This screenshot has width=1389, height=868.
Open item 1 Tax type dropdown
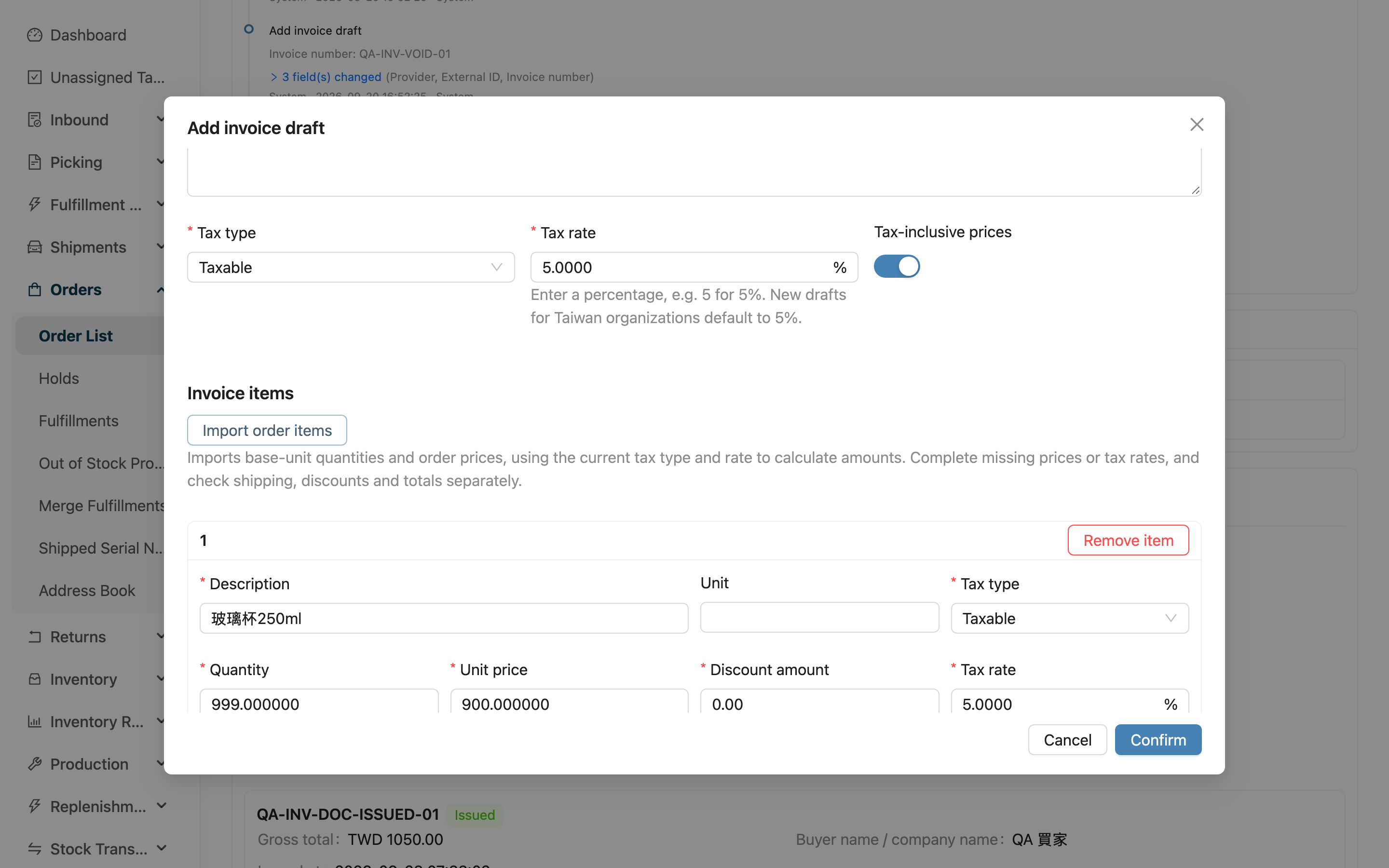coord(1069,618)
